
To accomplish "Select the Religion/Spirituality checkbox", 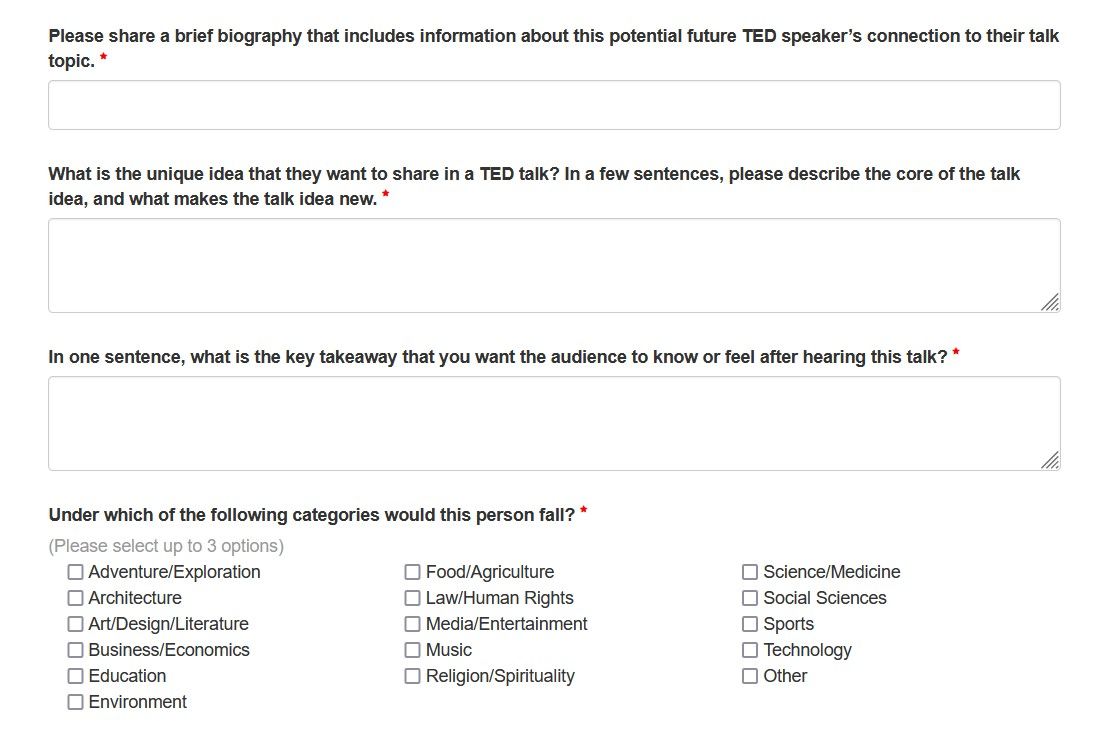I will (412, 675).
